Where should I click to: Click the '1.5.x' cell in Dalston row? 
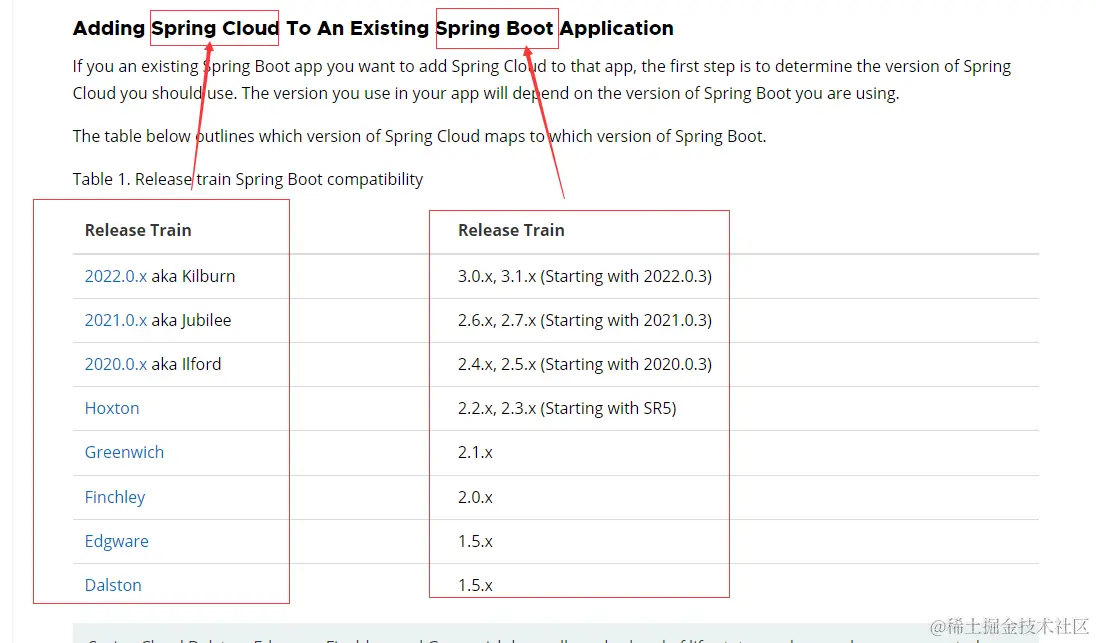click(475, 585)
